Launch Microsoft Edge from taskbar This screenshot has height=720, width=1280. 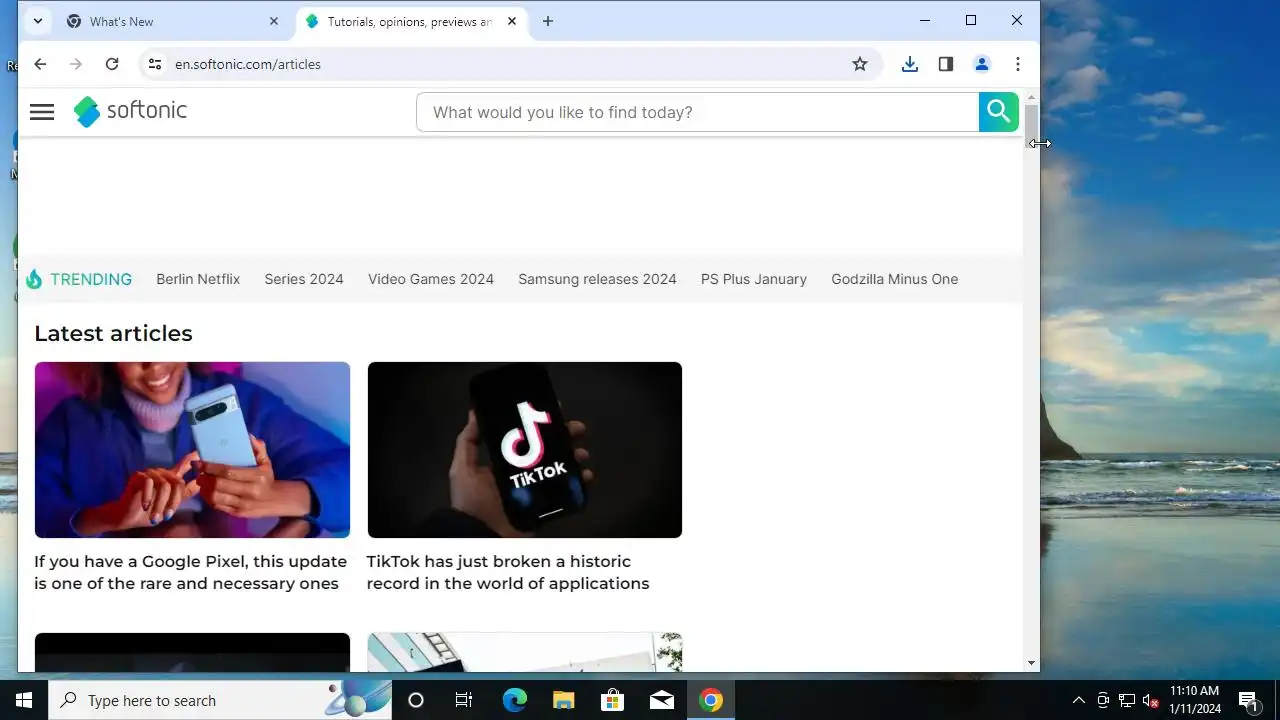(x=514, y=700)
